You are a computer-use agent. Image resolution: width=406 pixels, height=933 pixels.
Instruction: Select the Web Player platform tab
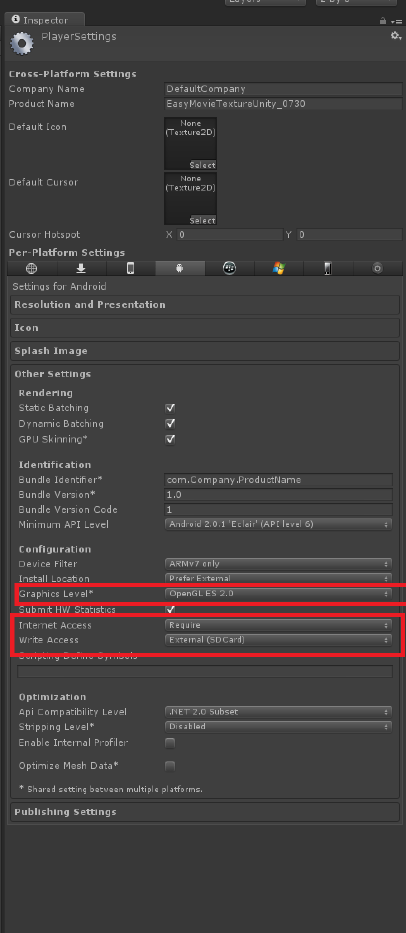(32, 268)
